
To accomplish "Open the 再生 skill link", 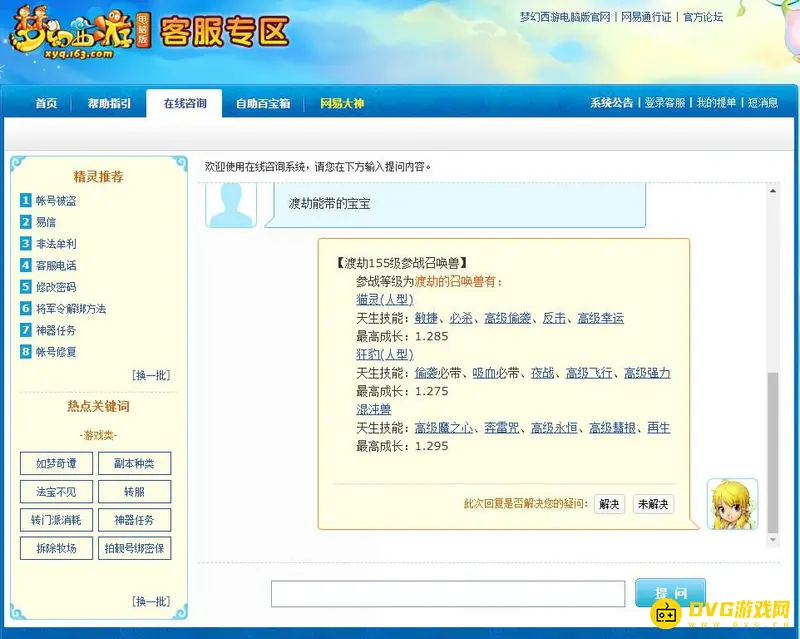I will 659,428.
